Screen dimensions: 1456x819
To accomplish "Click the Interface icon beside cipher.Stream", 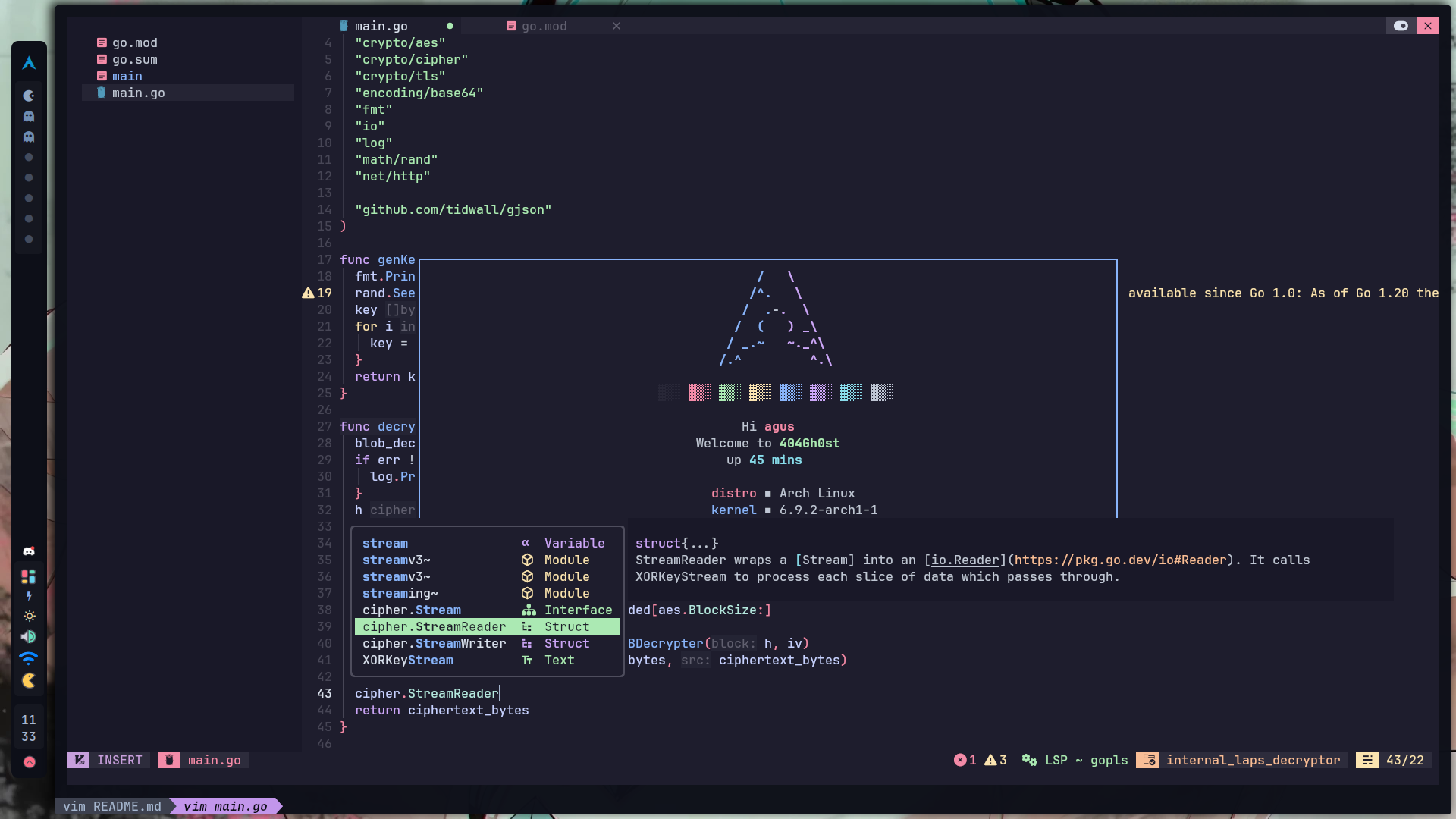I will click(529, 610).
